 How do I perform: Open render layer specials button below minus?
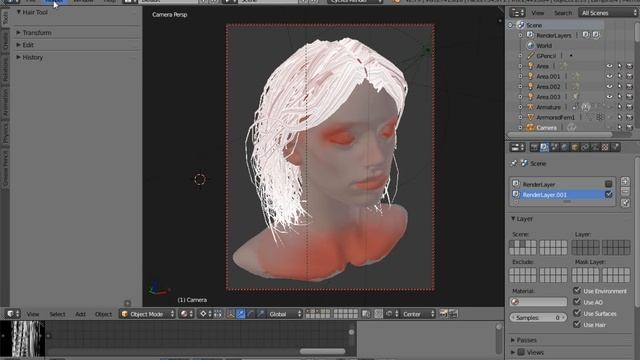tap(625, 203)
